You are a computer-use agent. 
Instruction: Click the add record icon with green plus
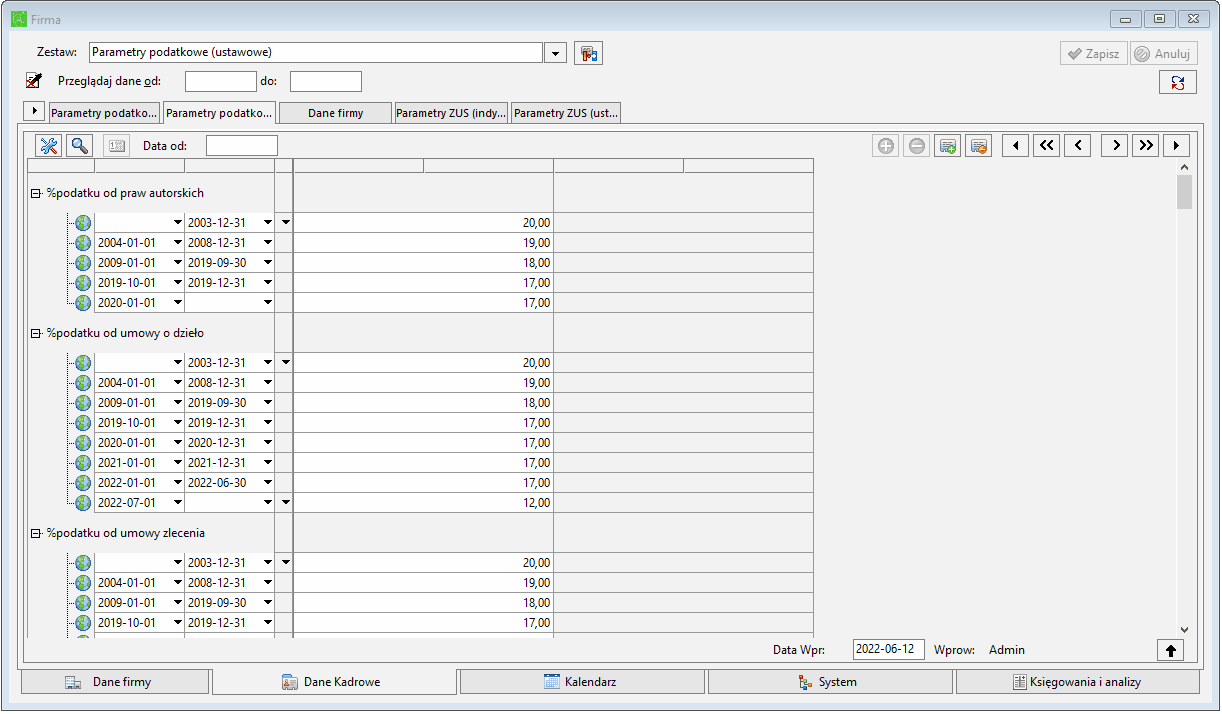[947, 146]
